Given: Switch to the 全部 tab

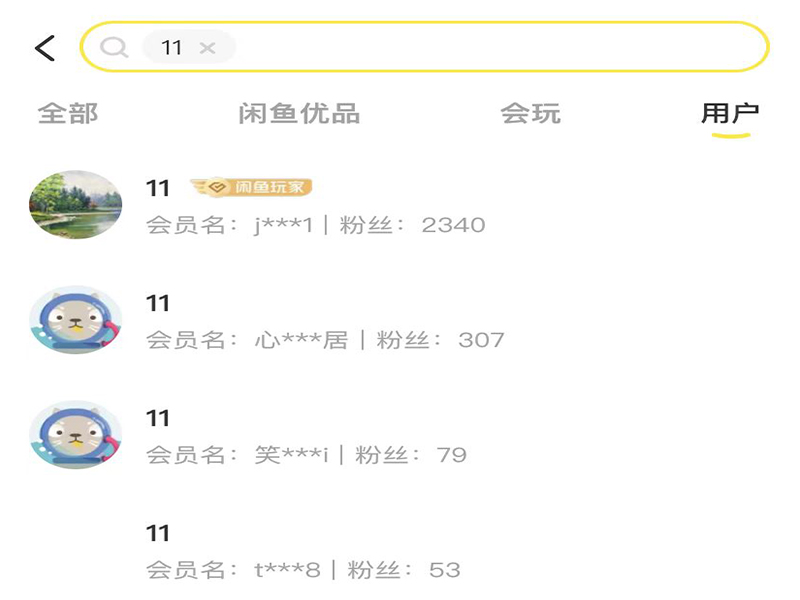Looking at the screenshot, I should (x=68, y=114).
